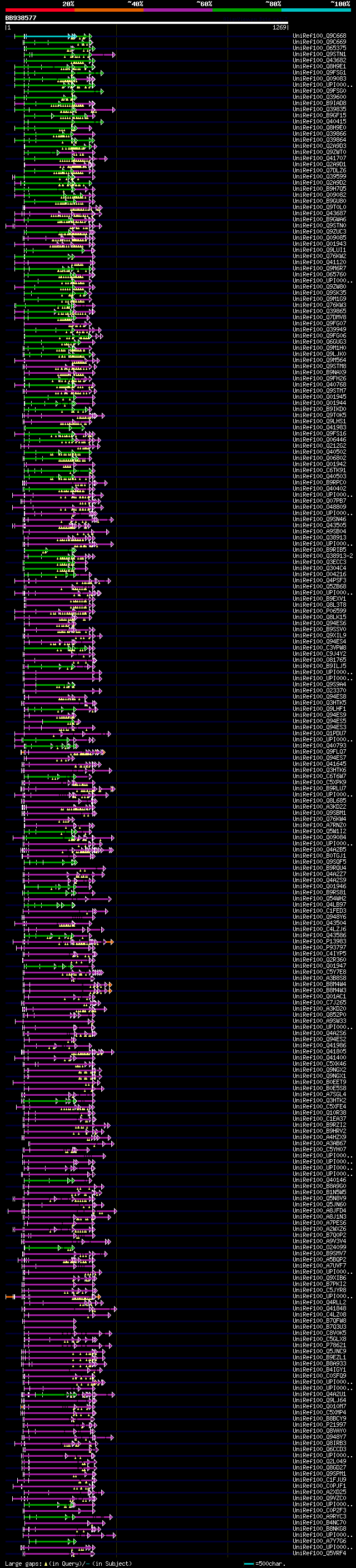Select the hit UniRef100_B0TGJ1
The image size is (356, 1568).
pyautogui.click(x=319, y=856)
